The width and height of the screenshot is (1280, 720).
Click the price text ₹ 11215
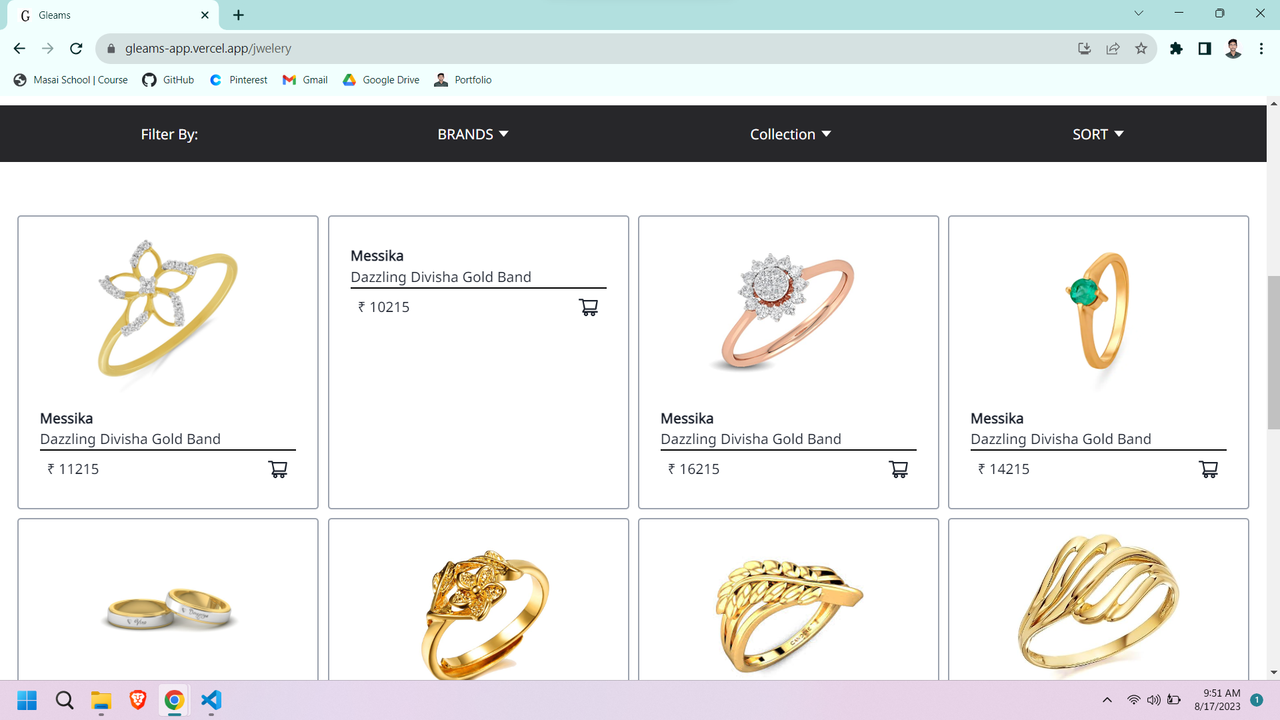(x=73, y=469)
